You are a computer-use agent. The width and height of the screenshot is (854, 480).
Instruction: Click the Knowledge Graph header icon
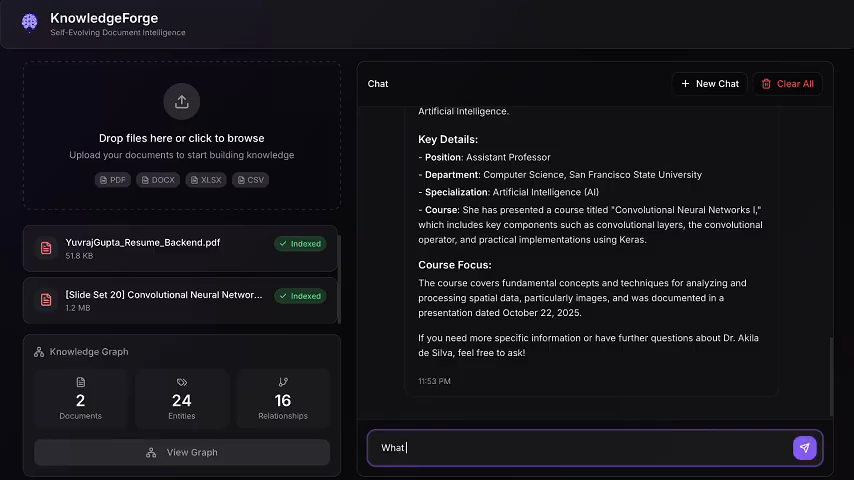click(39, 352)
